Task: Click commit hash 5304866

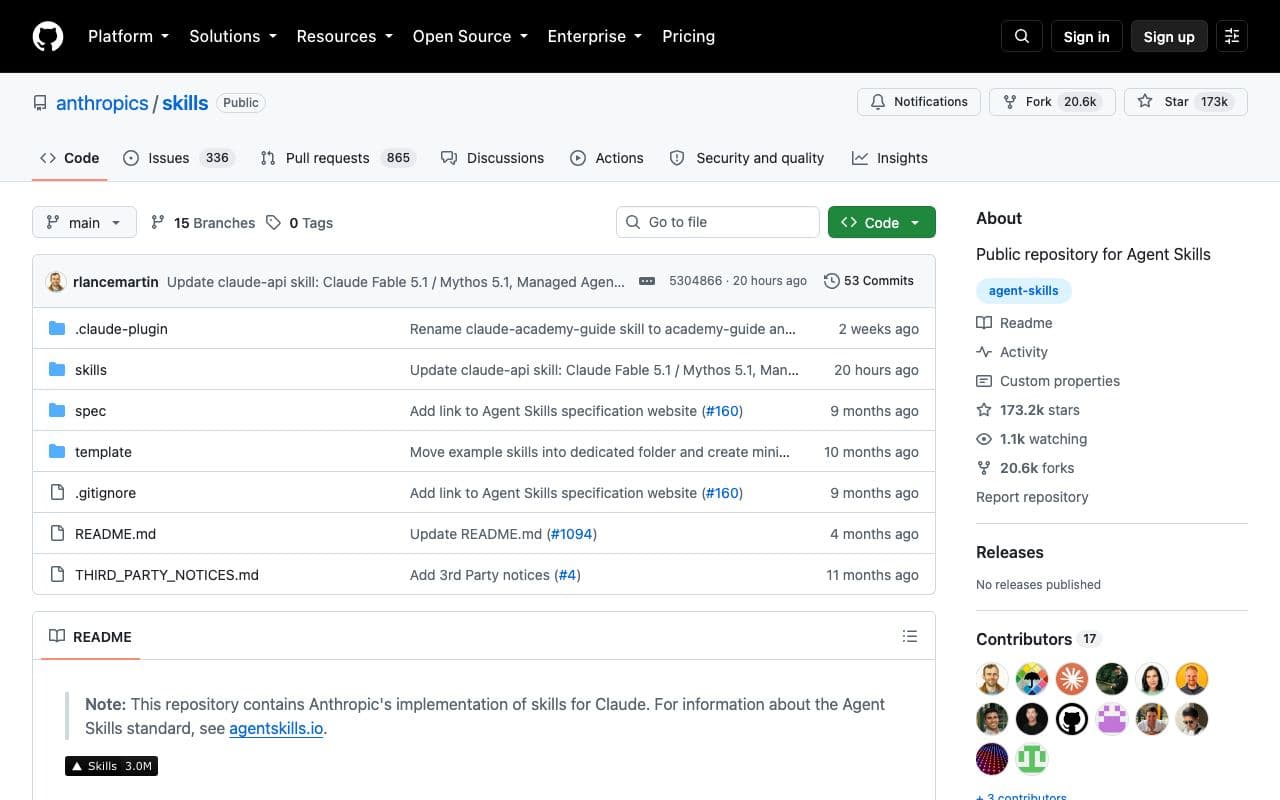Action: [x=695, y=281]
